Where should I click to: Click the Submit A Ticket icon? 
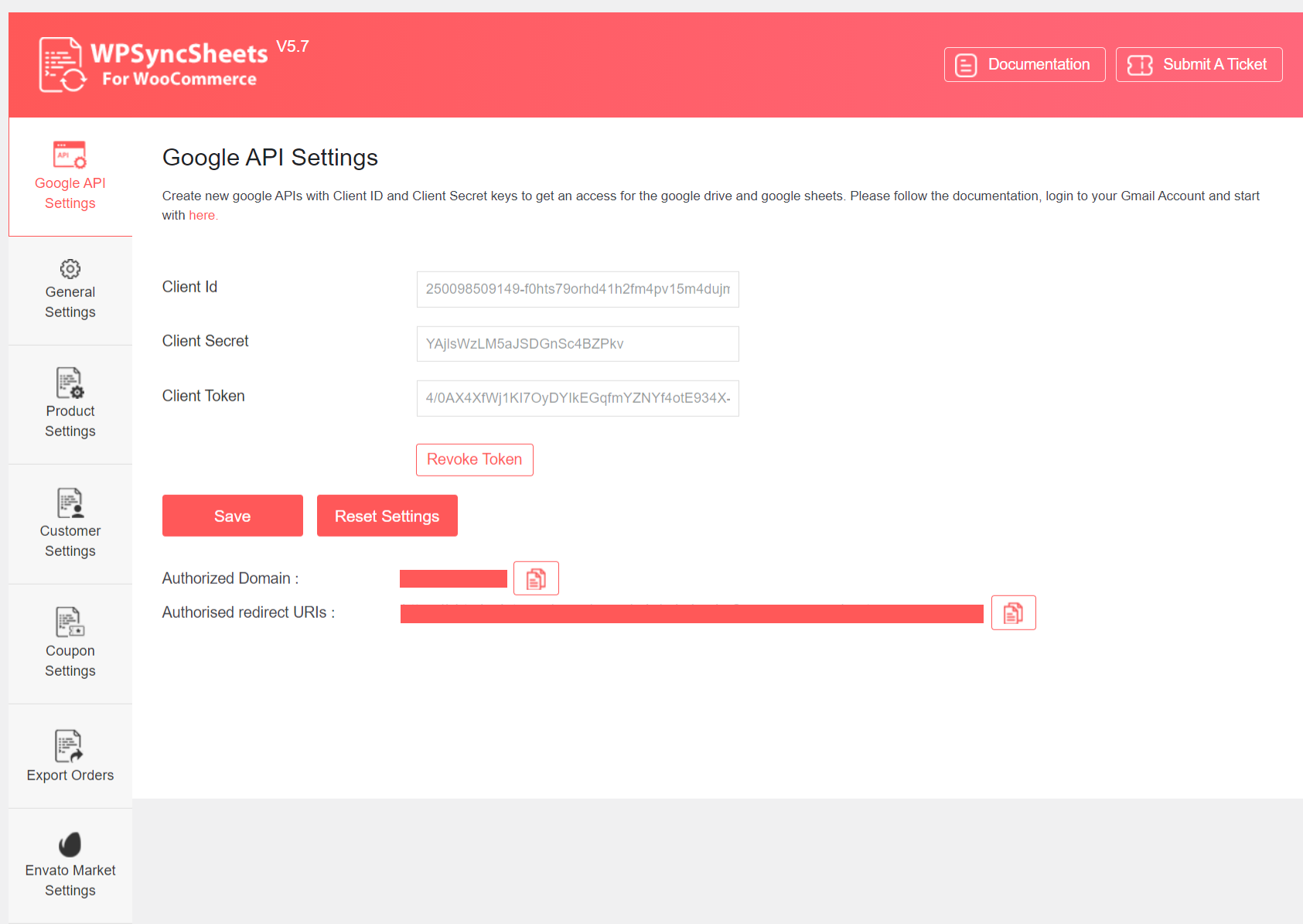pos(1140,65)
